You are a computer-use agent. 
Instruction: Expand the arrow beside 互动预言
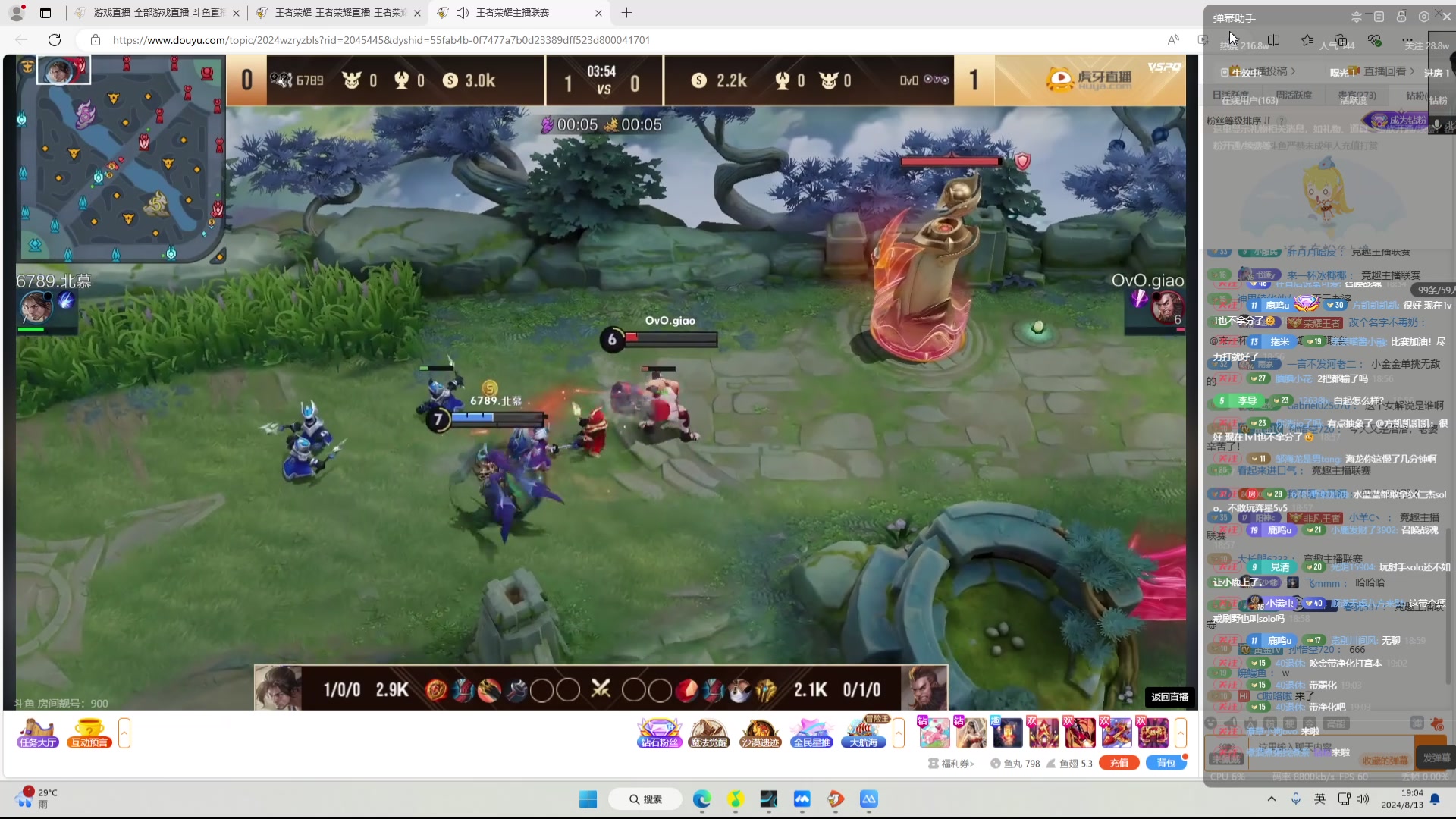tap(124, 733)
